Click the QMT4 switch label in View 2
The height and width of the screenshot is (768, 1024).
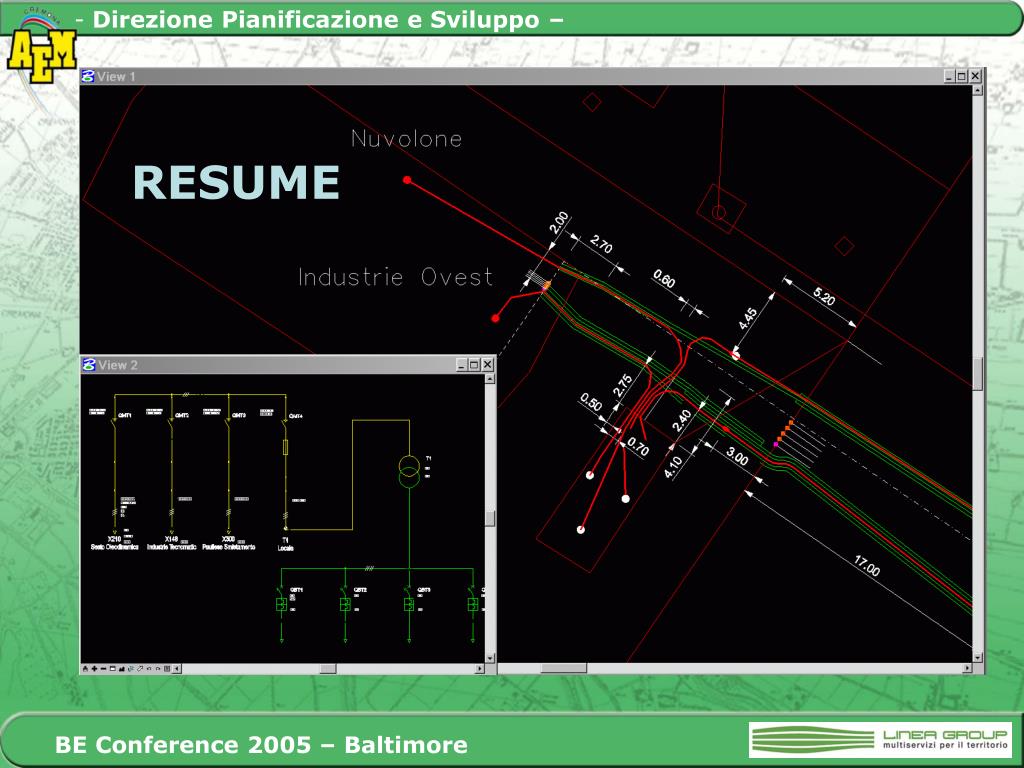coord(296,416)
